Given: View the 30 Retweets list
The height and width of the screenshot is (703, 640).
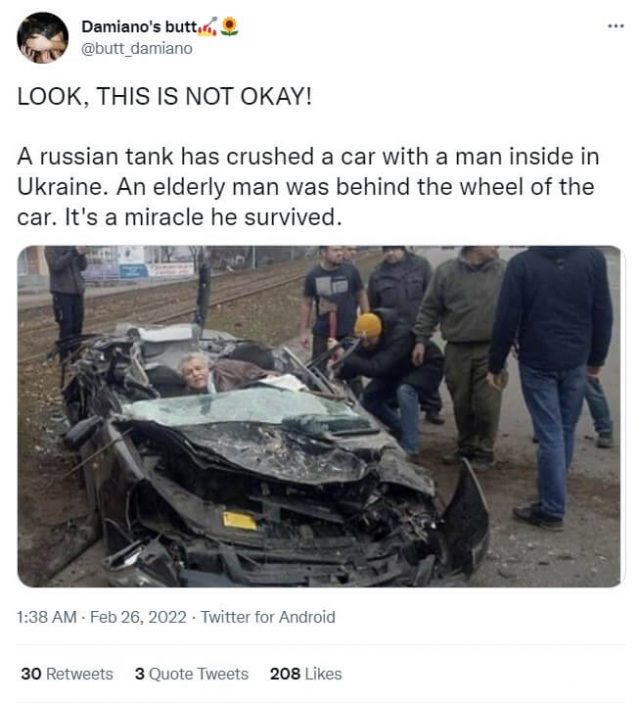Looking at the screenshot, I should click(67, 674).
